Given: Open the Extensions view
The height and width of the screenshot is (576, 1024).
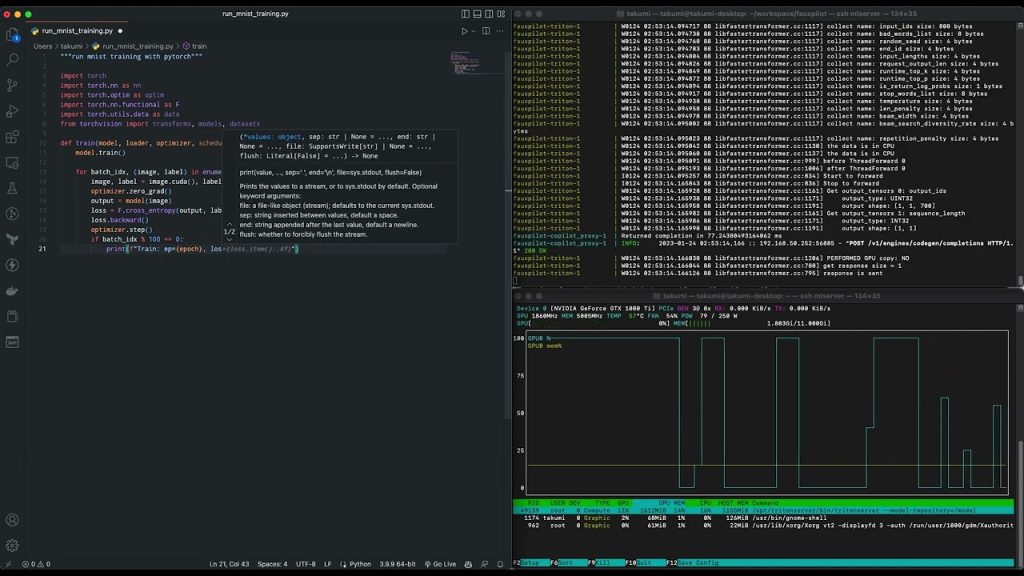Looking at the screenshot, I should (x=12, y=137).
